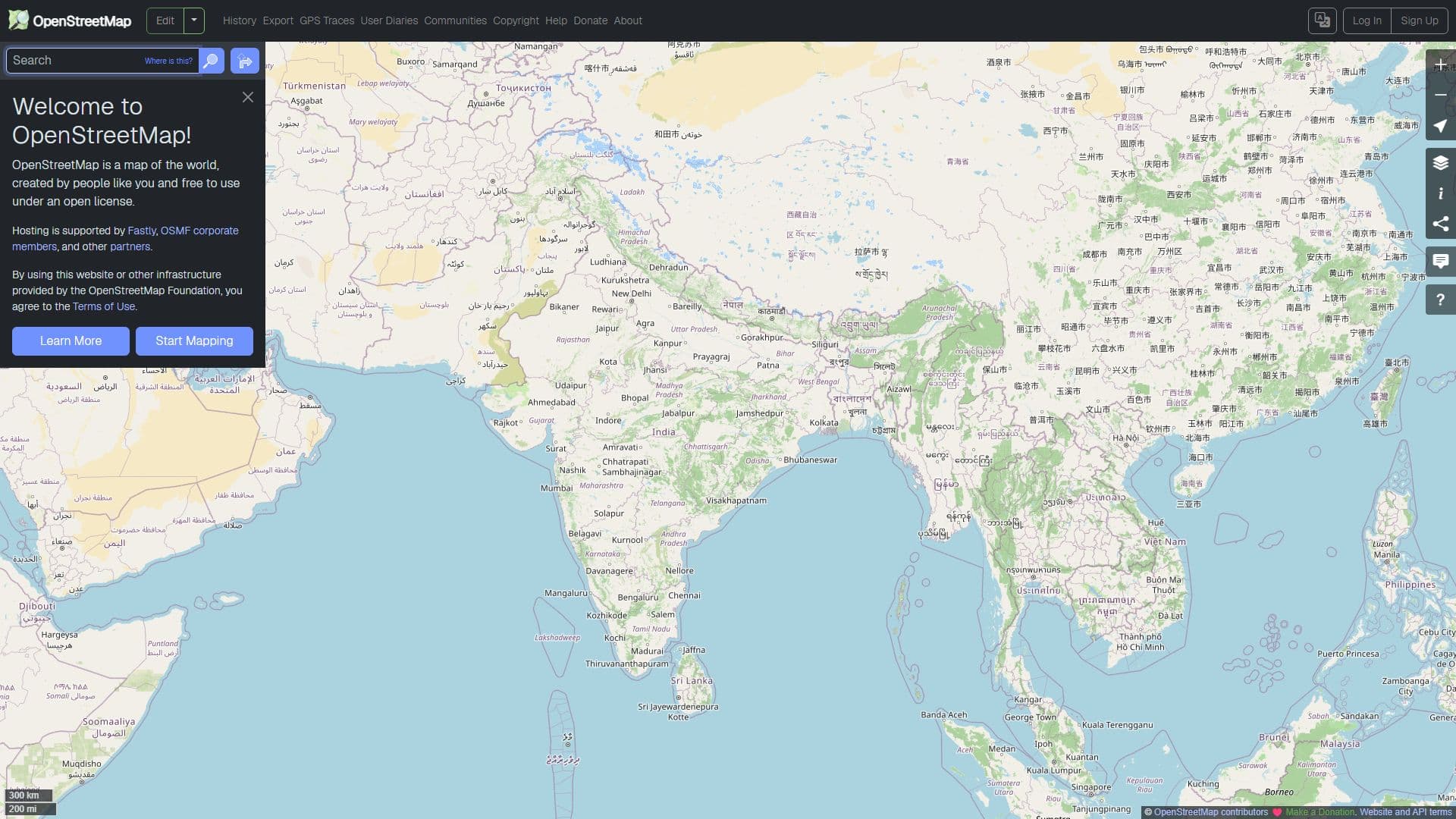The width and height of the screenshot is (1456, 819).
Task: Click the Make a Donation link
Action: pos(1319,812)
